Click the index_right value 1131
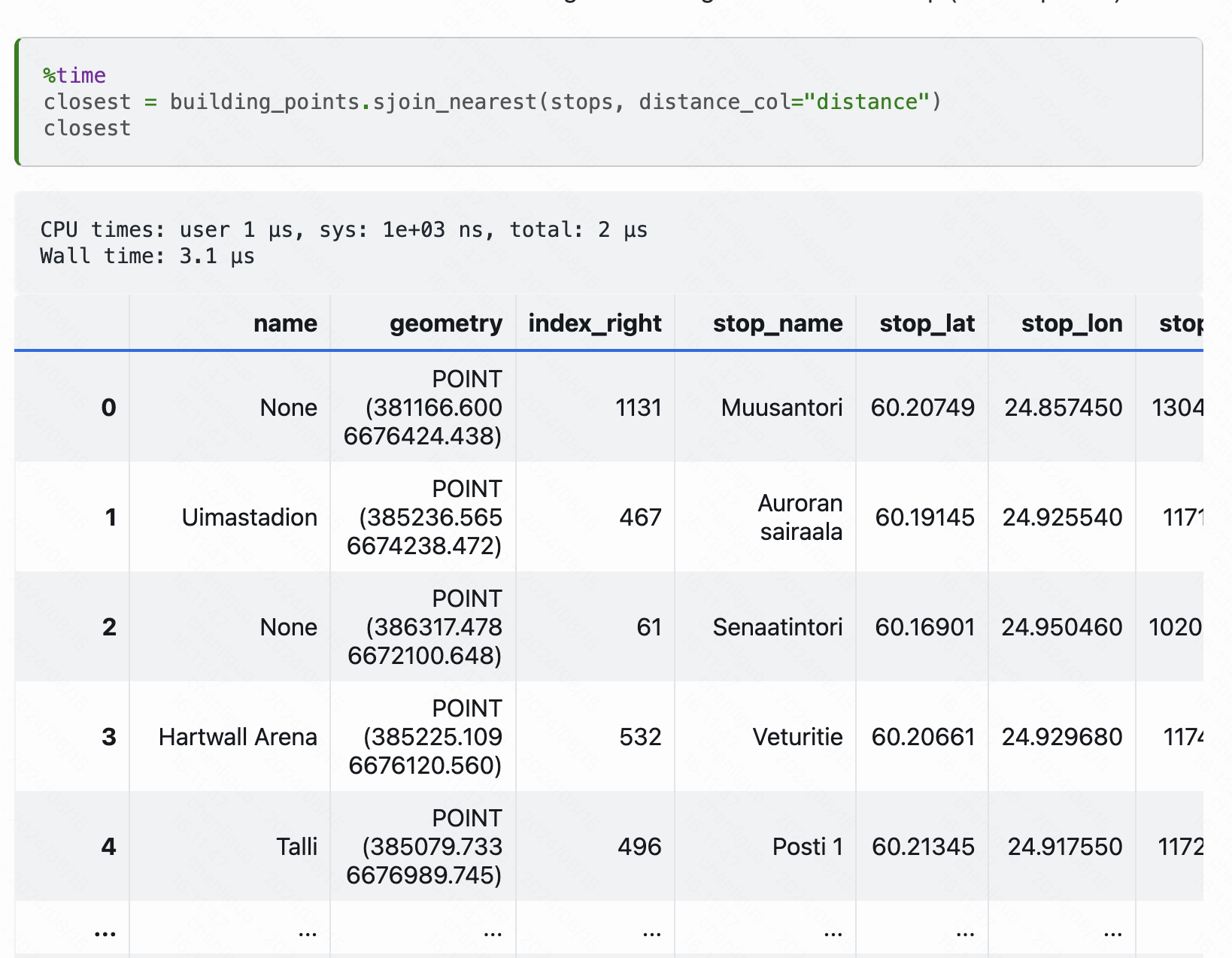 (x=638, y=408)
